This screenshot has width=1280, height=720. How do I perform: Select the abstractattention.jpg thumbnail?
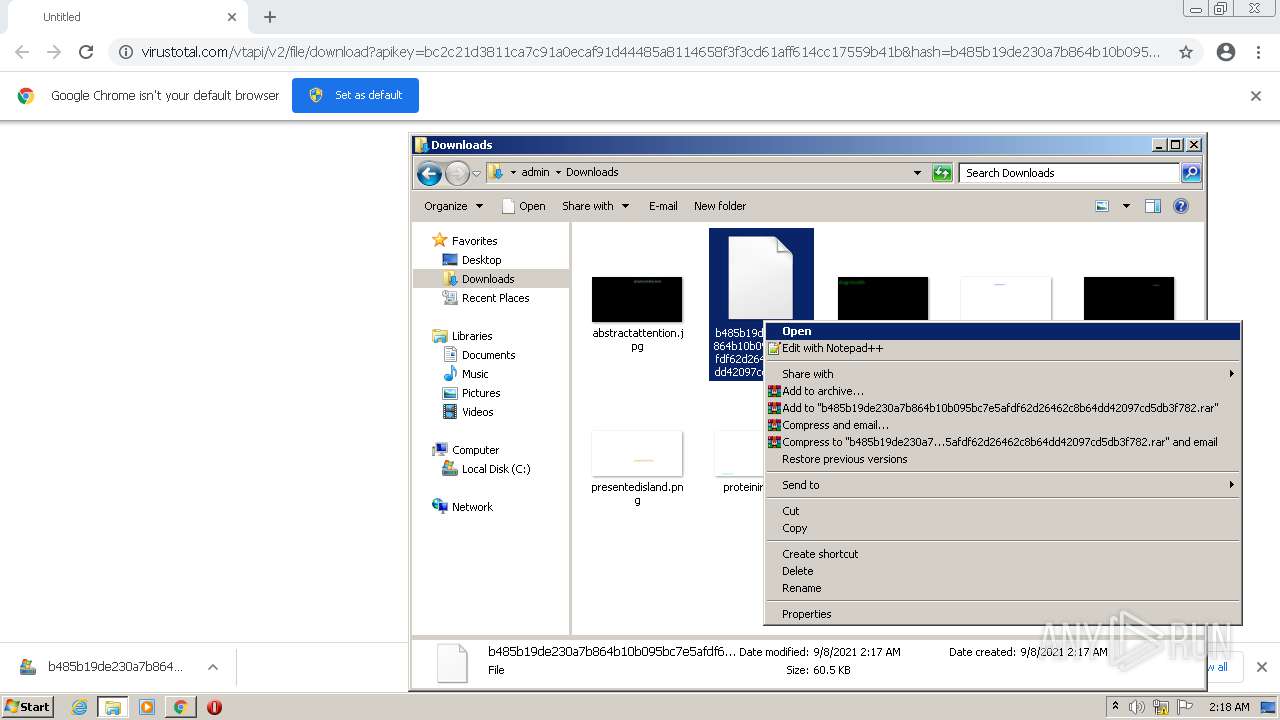point(637,299)
